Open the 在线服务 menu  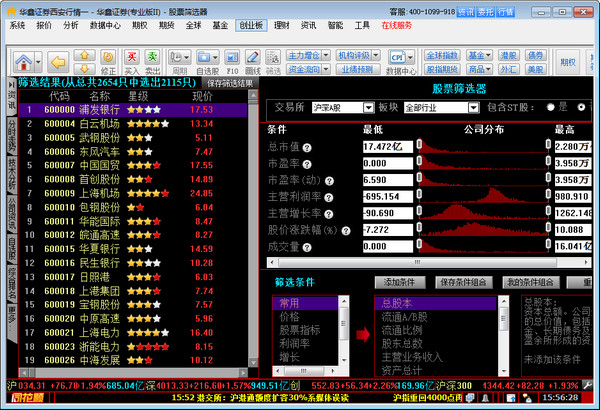point(396,25)
